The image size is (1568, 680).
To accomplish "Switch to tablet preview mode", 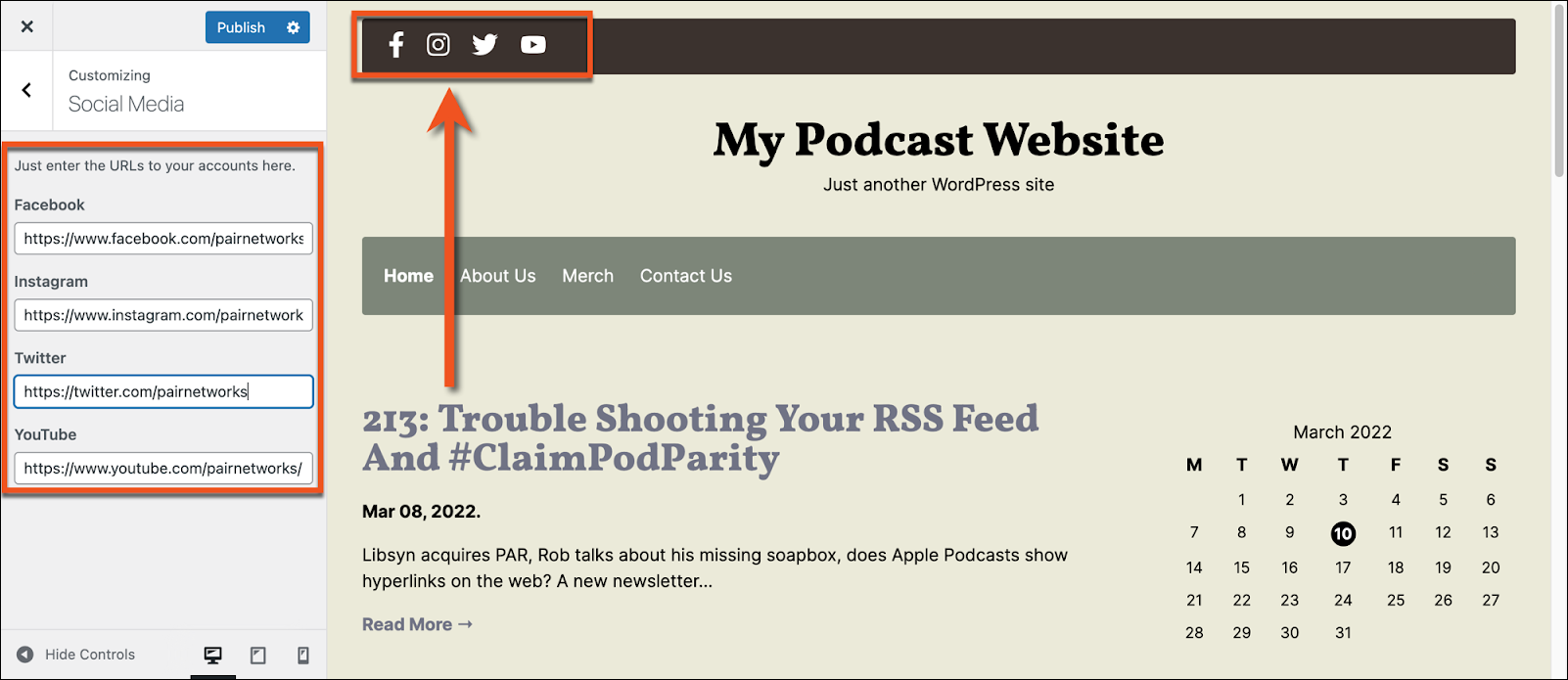I will tap(258, 656).
